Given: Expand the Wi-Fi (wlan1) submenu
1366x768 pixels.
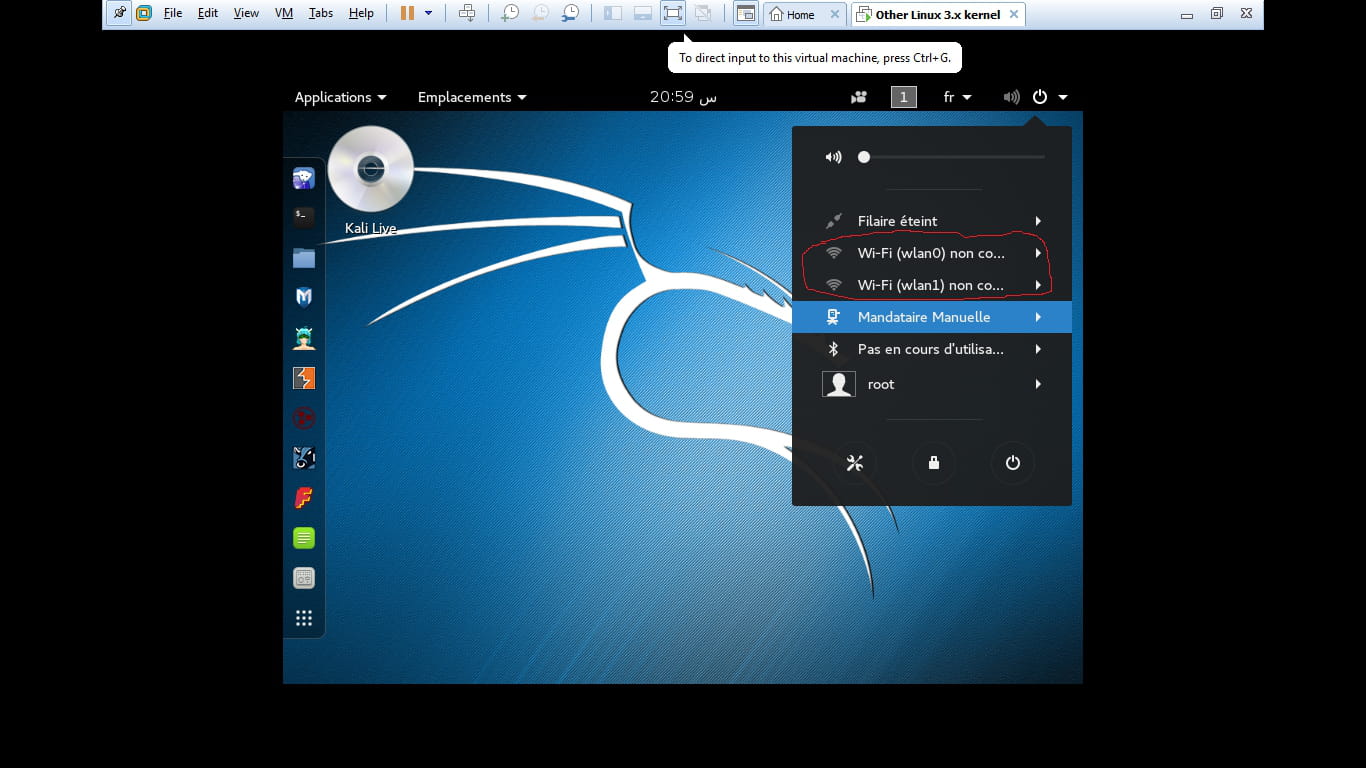Looking at the screenshot, I should 932,285.
